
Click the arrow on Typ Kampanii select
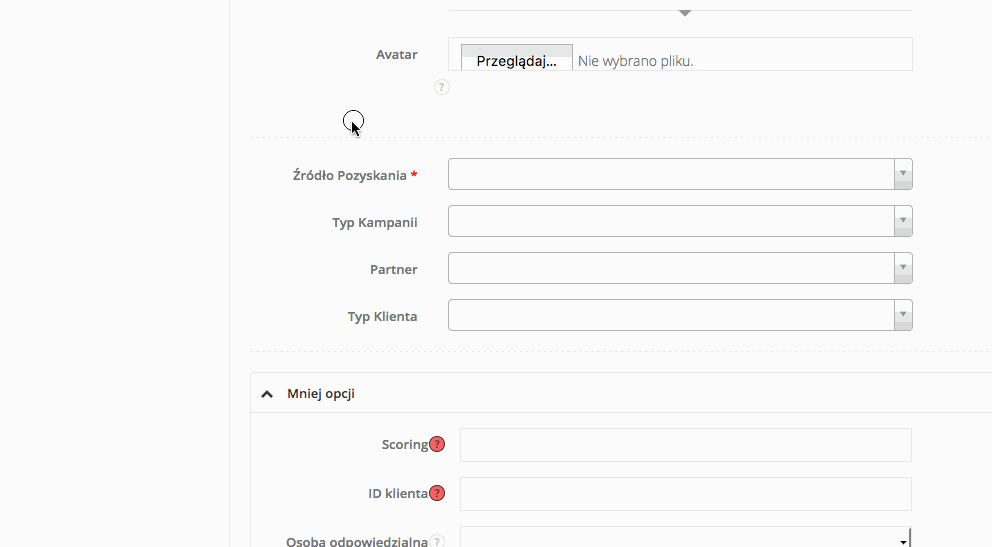tap(903, 221)
